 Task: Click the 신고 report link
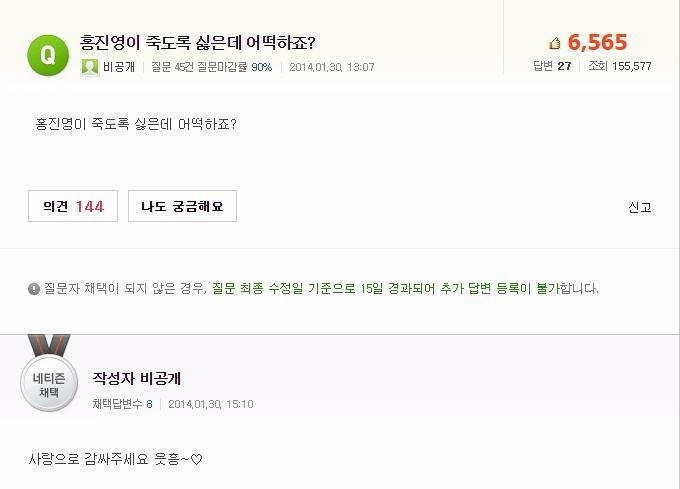click(x=639, y=207)
